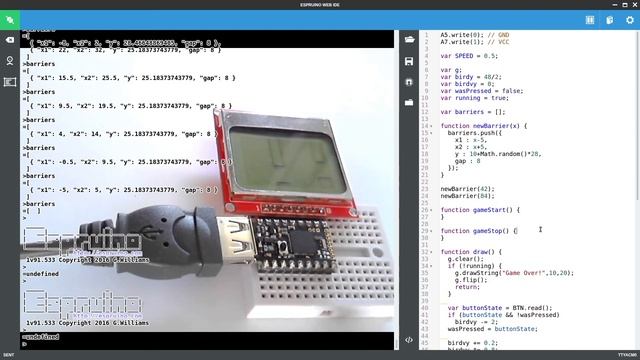Click code line 'newBarrier(84);'
The width and height of the screenshot is (640, 360).
pos(467,196)
